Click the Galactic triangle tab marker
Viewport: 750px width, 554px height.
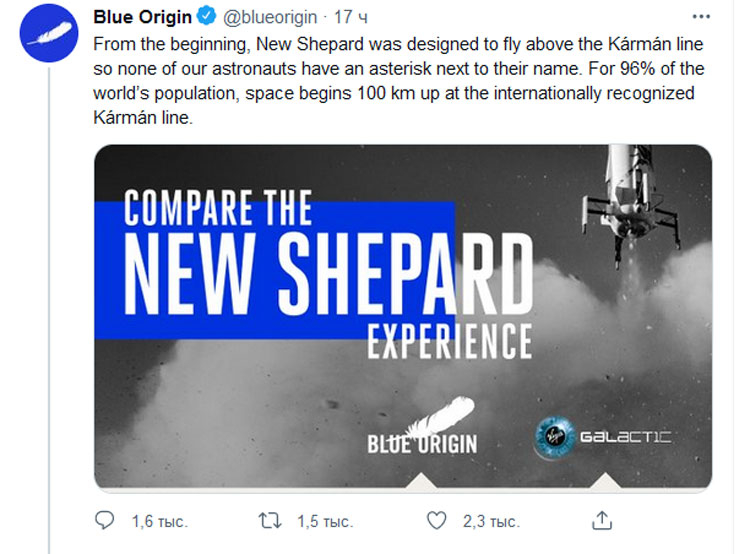click(x=605, y=481)
